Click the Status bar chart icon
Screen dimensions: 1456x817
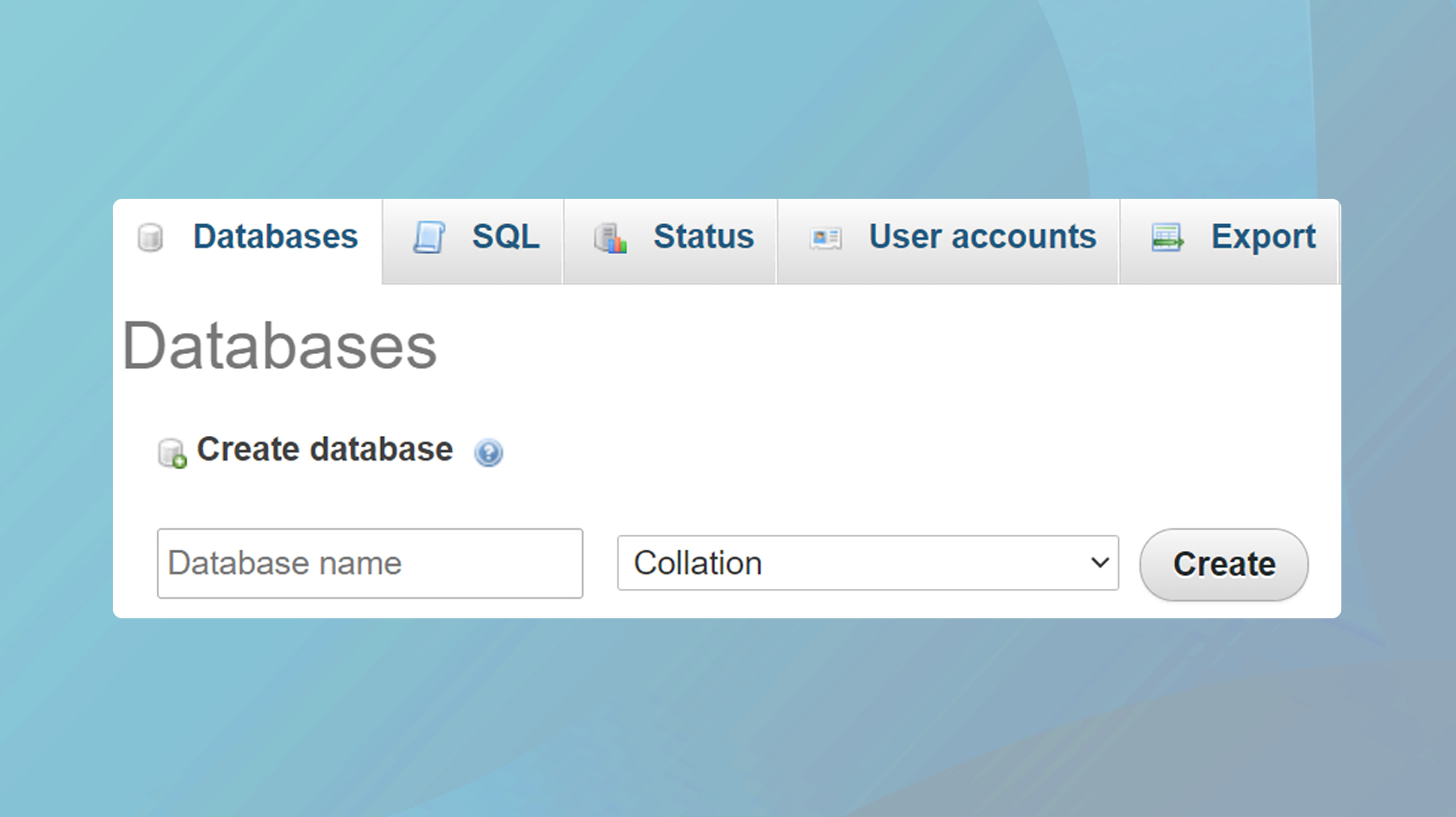(x=610, y=239)
